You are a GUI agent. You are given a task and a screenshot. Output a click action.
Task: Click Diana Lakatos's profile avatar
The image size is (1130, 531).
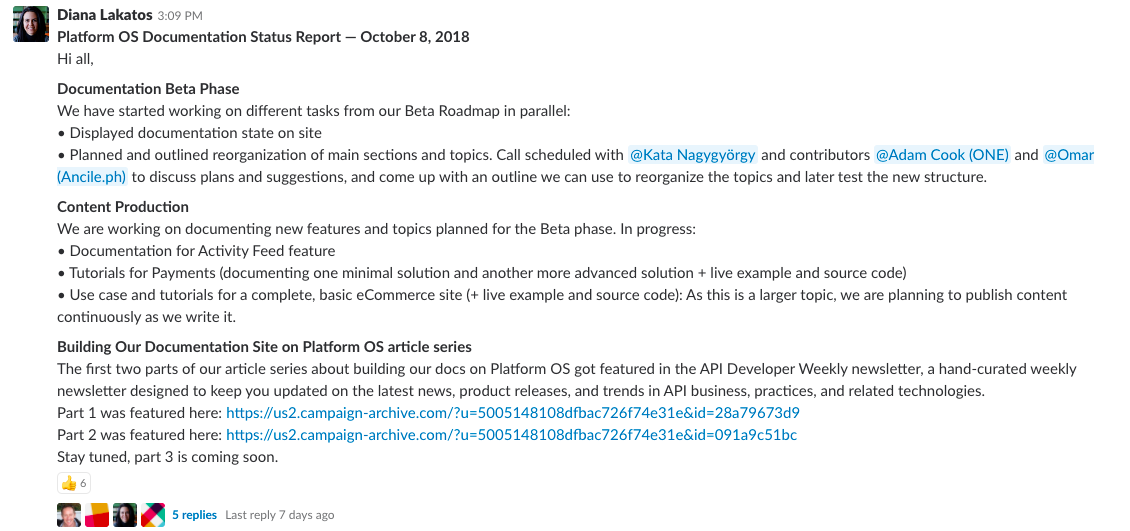pos(30,24)
